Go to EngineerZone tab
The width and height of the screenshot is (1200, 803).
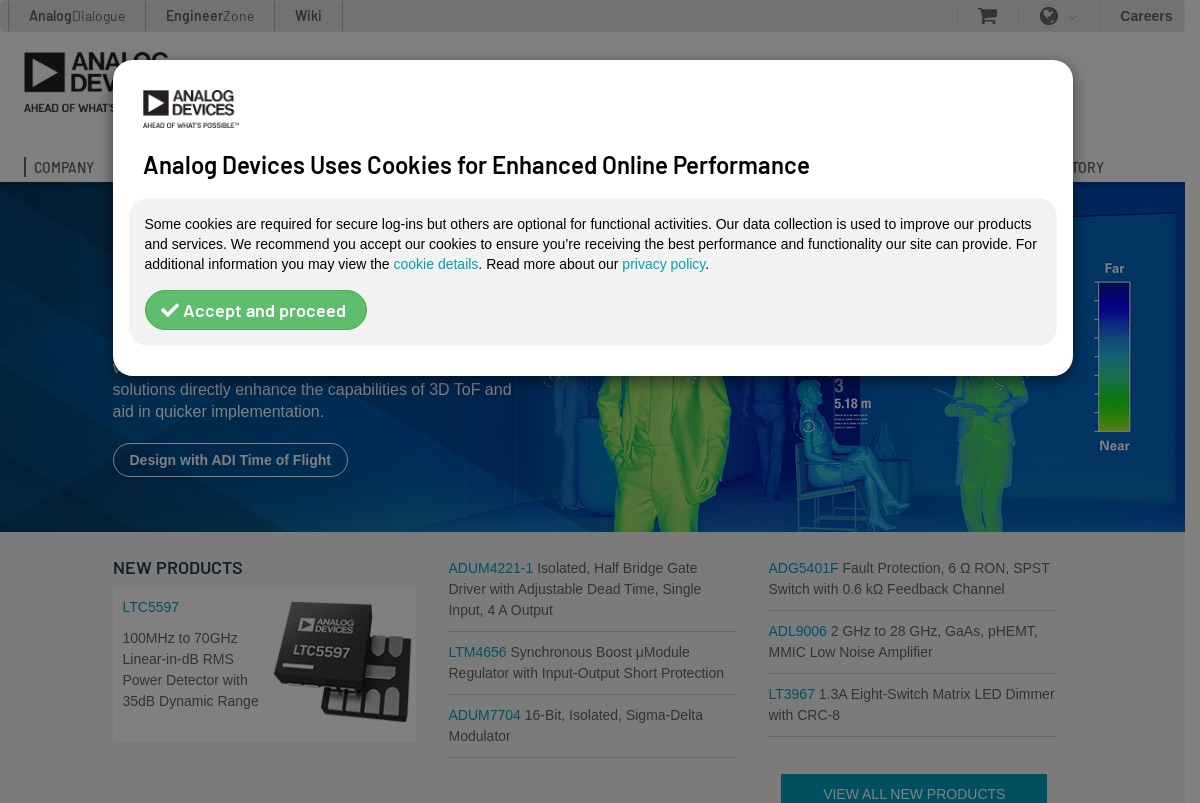pos(210,16)
